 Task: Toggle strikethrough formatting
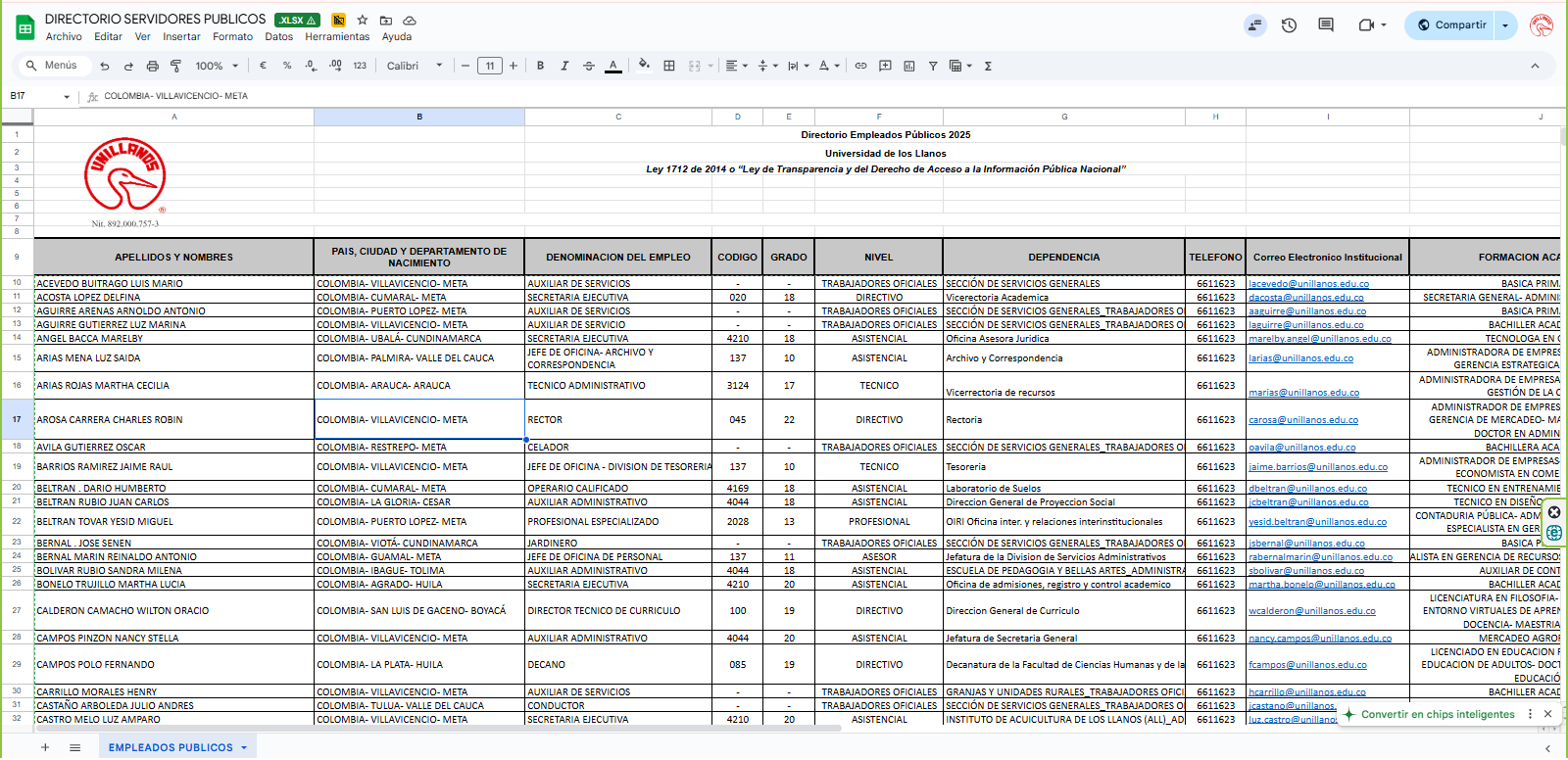click(589, 66)
